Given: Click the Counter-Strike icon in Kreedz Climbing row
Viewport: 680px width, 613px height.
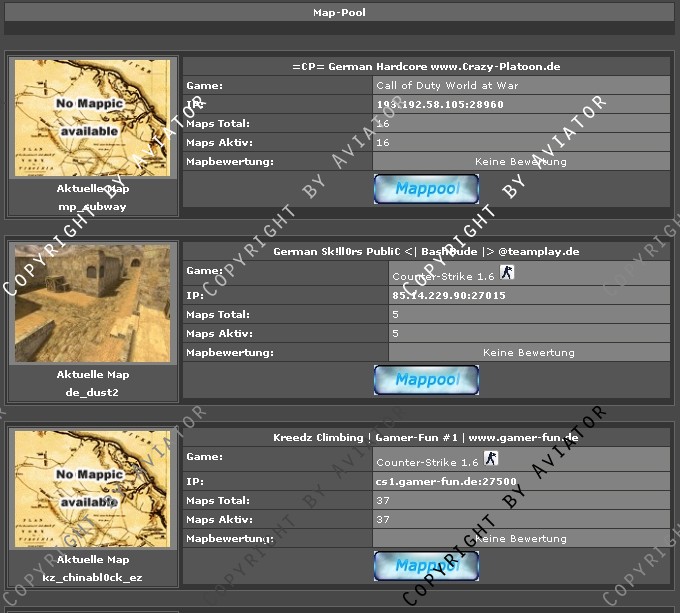Looking at the screenshot, I should [x=491, y=458].
